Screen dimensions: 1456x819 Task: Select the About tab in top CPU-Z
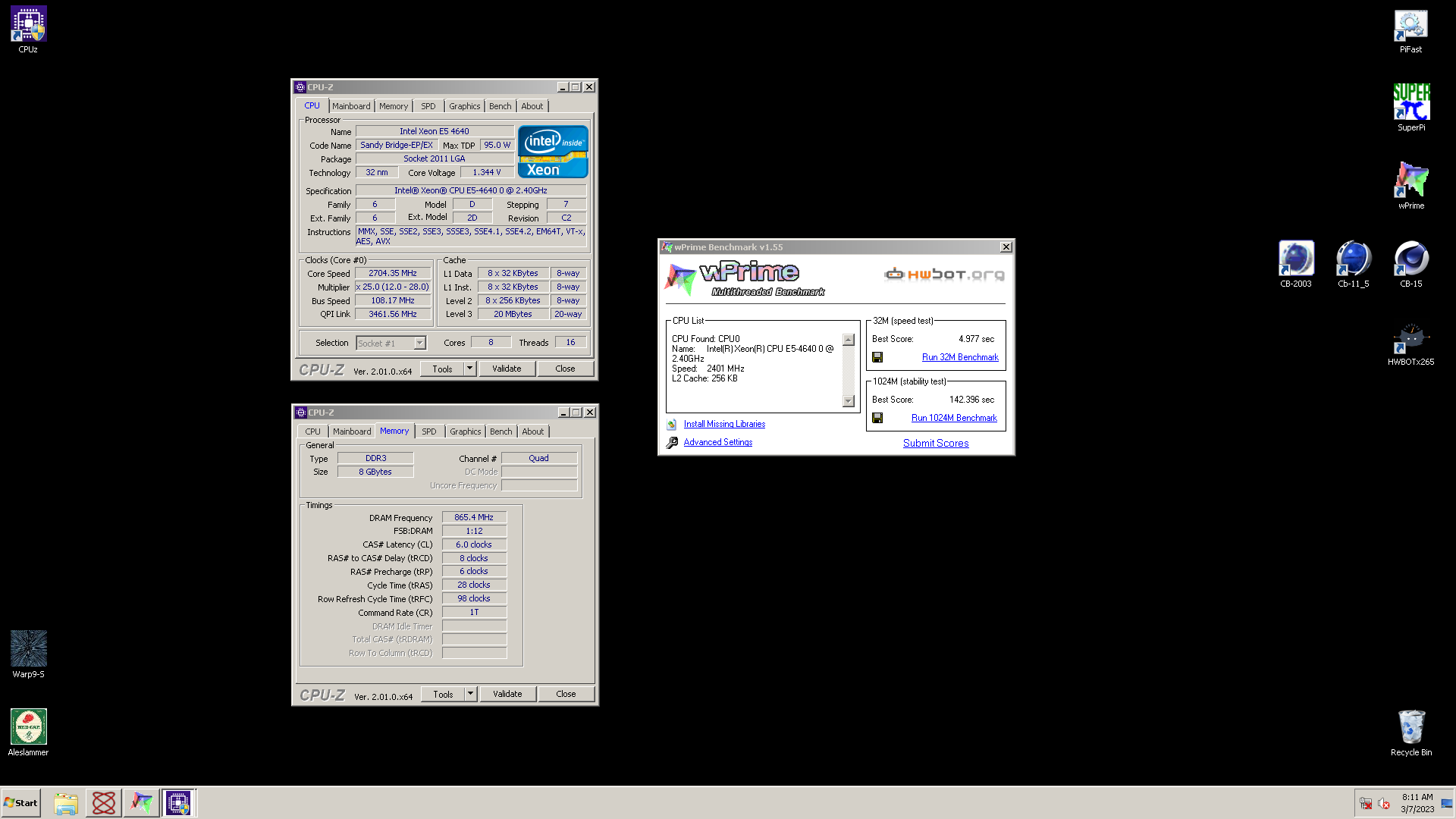pos(532,106)
